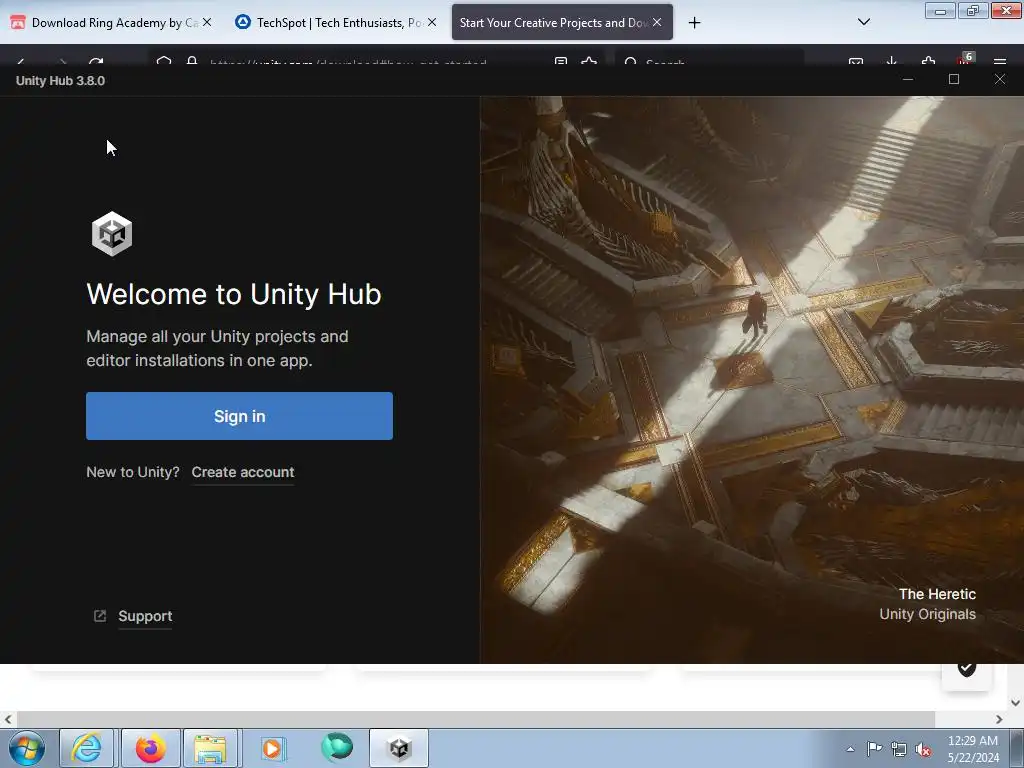Click the Unity cube logo above the welcome heading
1024x768 pixels.
click(112, 234)
